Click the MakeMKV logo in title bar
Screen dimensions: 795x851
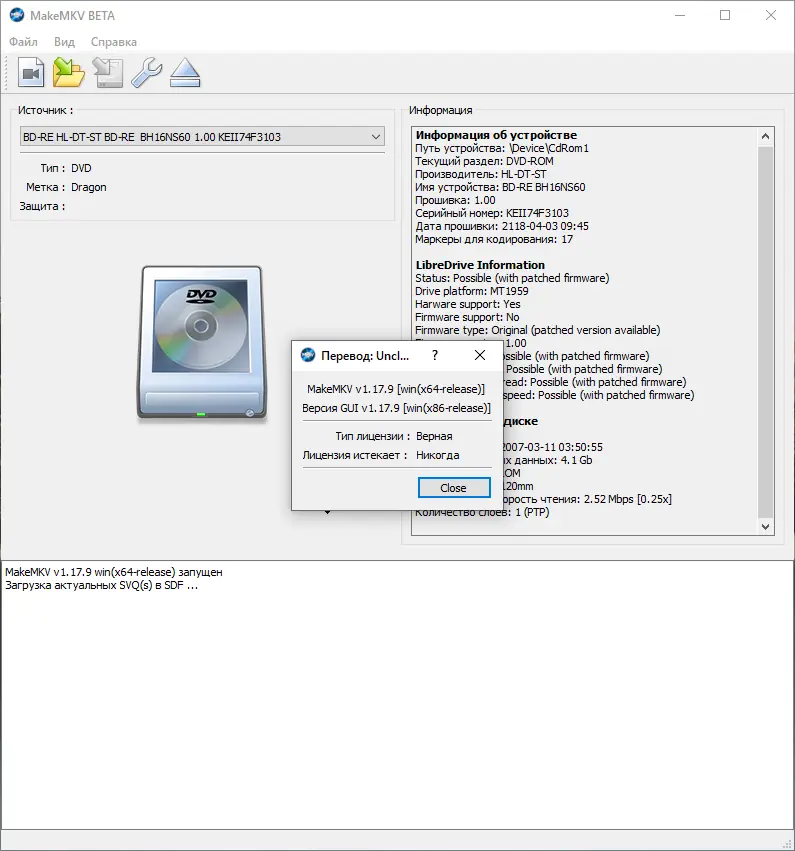[x=17, y=15]
